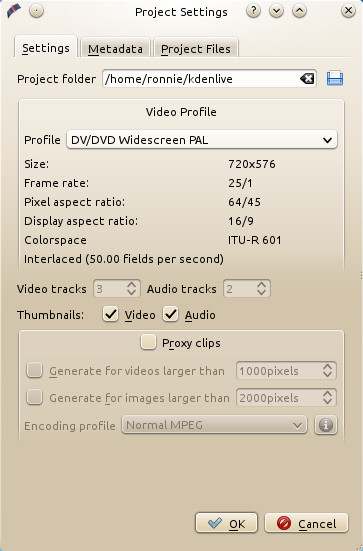Viewport: 363px width, 551px height.
Task: Click the up arrow title bar button
Action: [299, 11]
